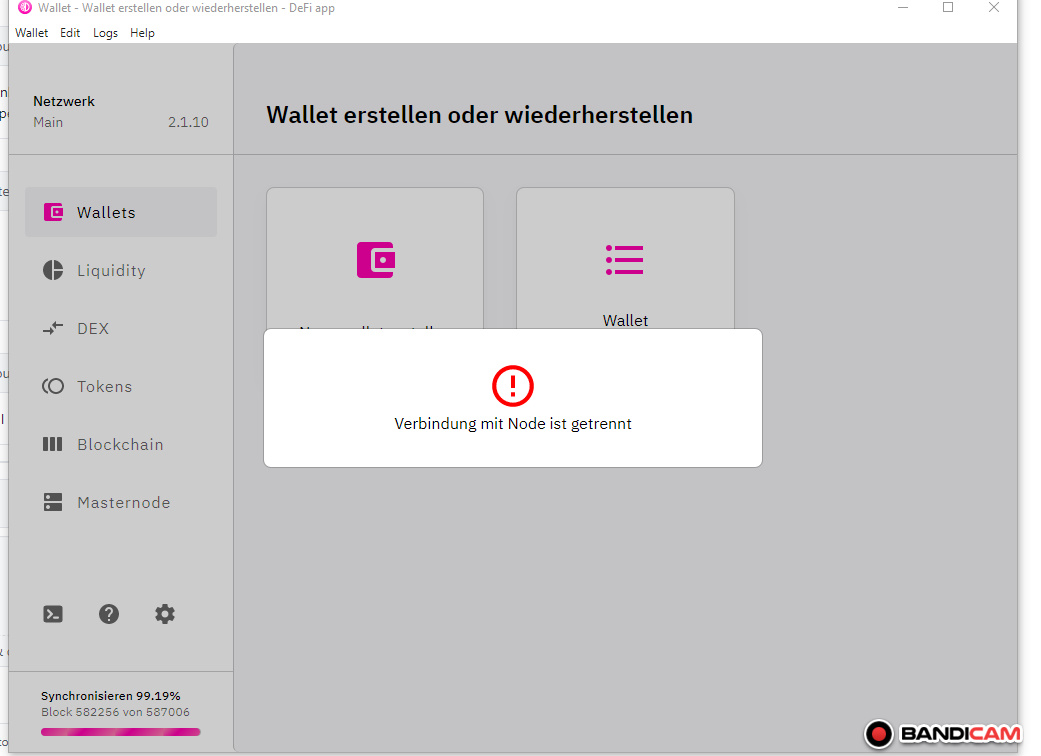1041x756 pixels.
Task: Open the Logs menu
Action: [x=105, y=33]
